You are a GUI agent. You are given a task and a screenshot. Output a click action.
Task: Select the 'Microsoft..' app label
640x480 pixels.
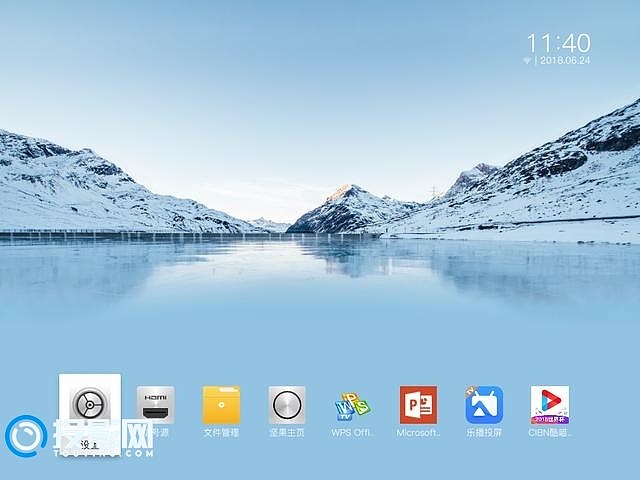(418, 433)
